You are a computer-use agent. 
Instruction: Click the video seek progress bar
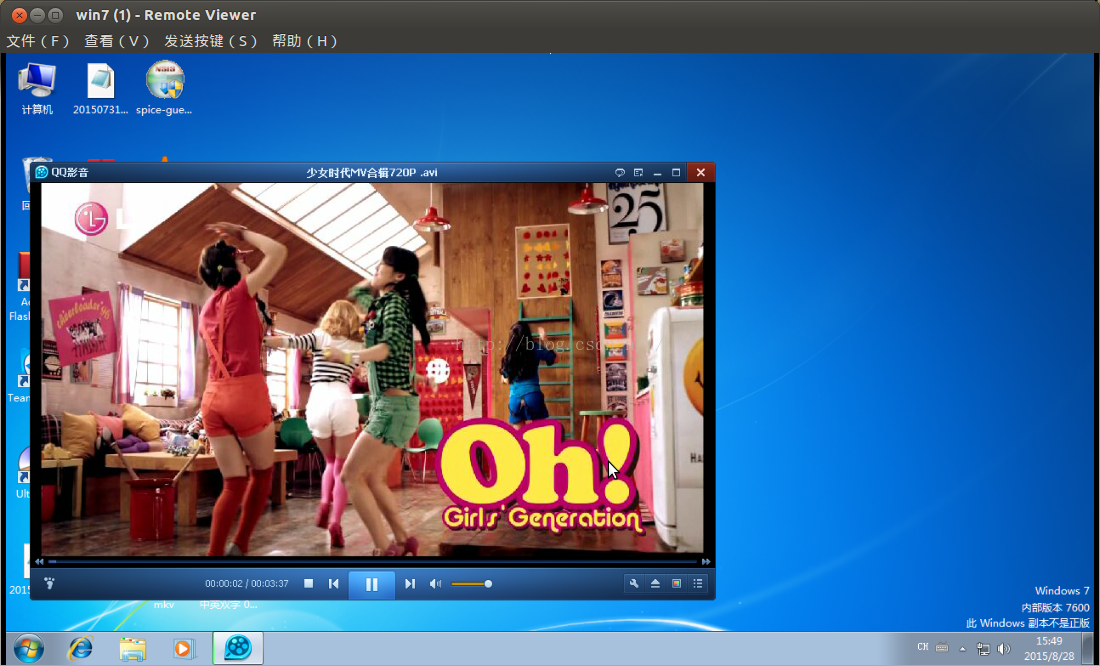tap(373, 561)
